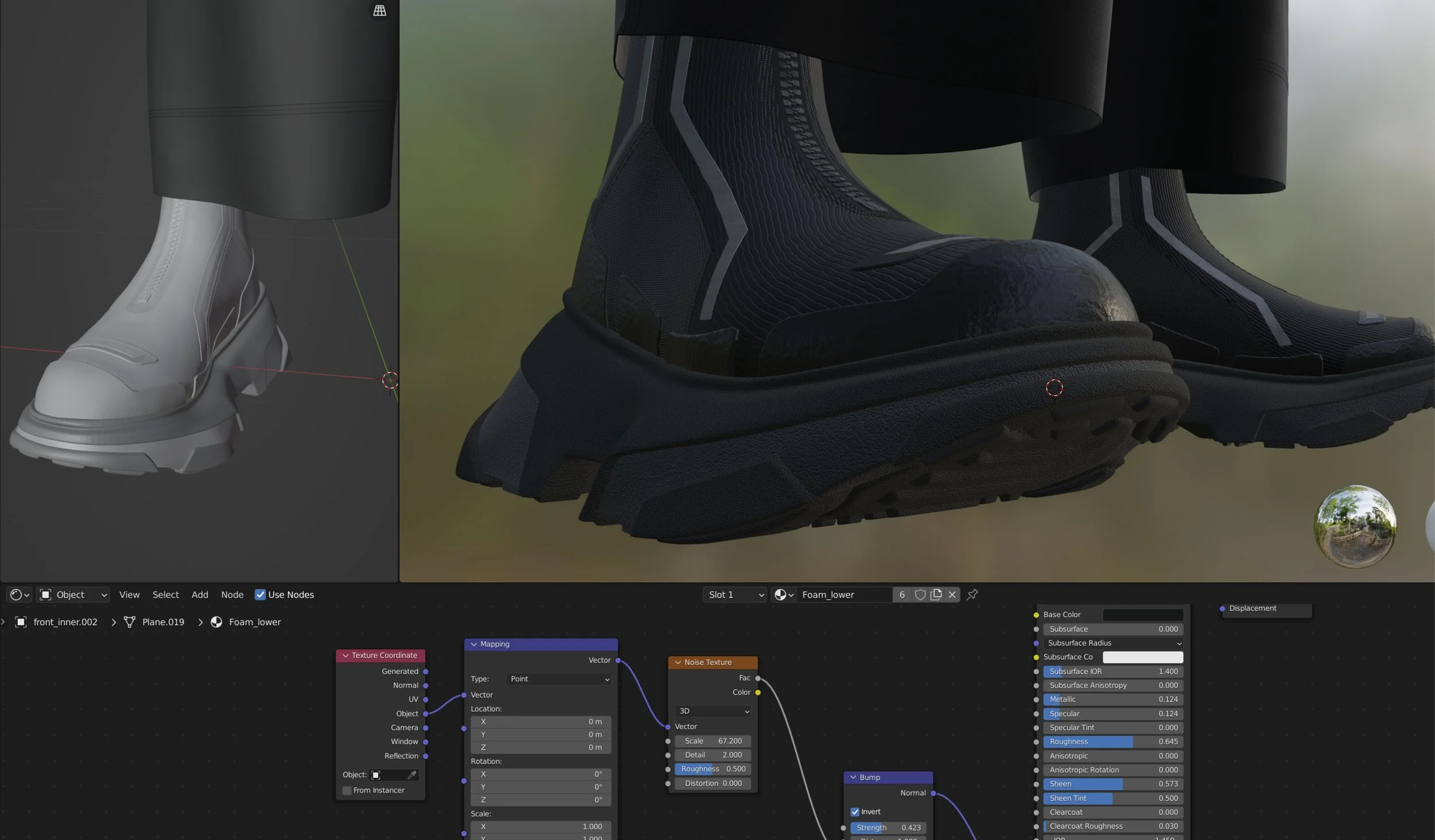Click the perspective grid icon in viewport
Screen dimensions: 1435x840
coord(379,10)
